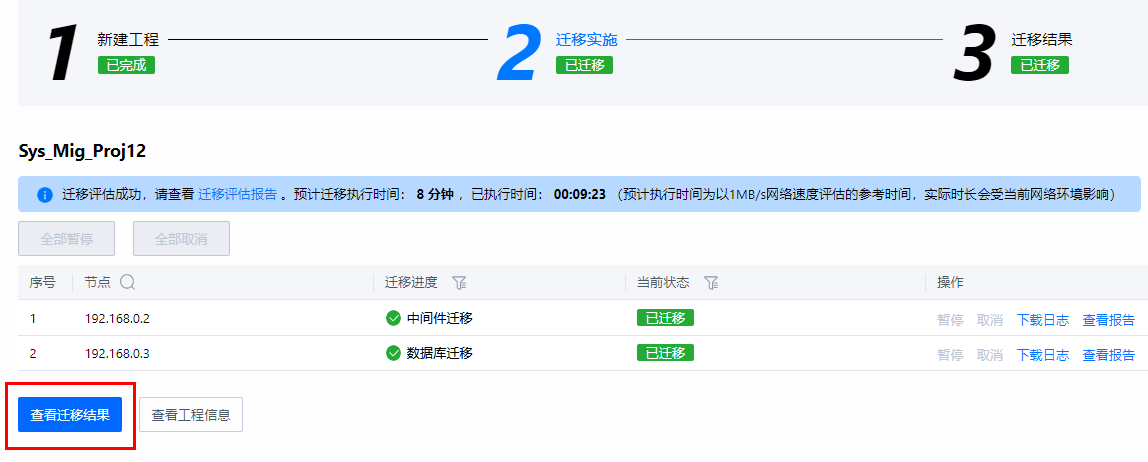Viewport: 1148px width, 462px height.
Task: Click the 全部取消 button
Action: click(182, 239)
